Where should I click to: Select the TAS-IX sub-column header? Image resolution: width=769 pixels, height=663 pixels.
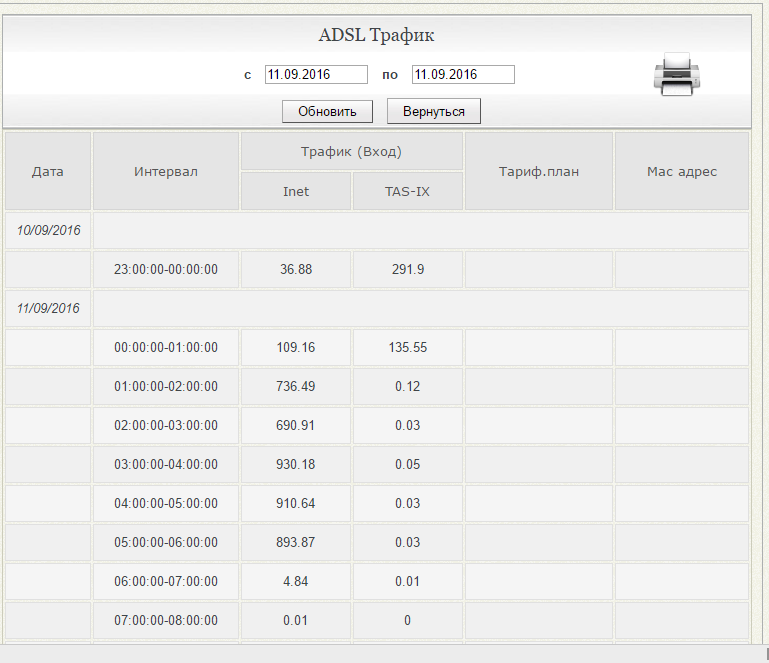click(x=408, y=191)
